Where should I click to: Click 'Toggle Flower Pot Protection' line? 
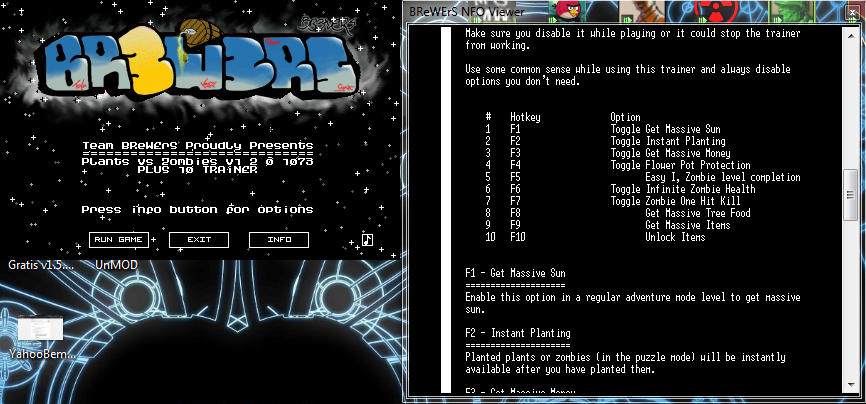pyautogui.click(x=680, y=165)
